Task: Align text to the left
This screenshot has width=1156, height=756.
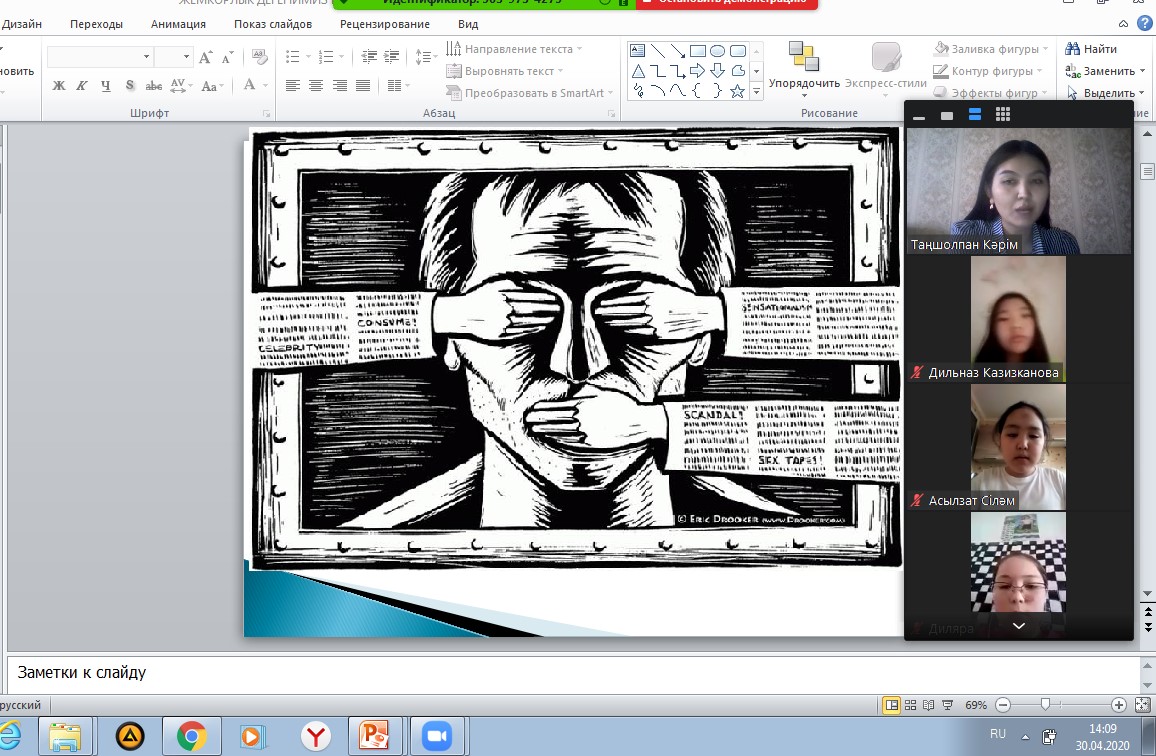Action: point(293,86)
